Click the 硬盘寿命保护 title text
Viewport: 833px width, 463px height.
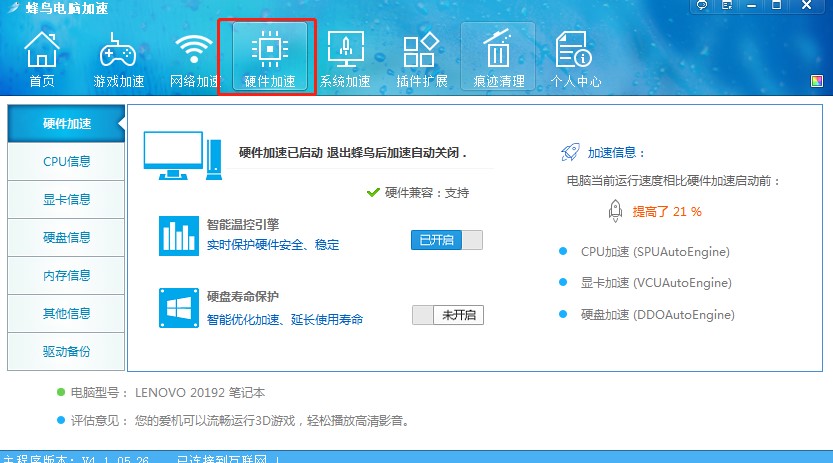click(243, 296)
